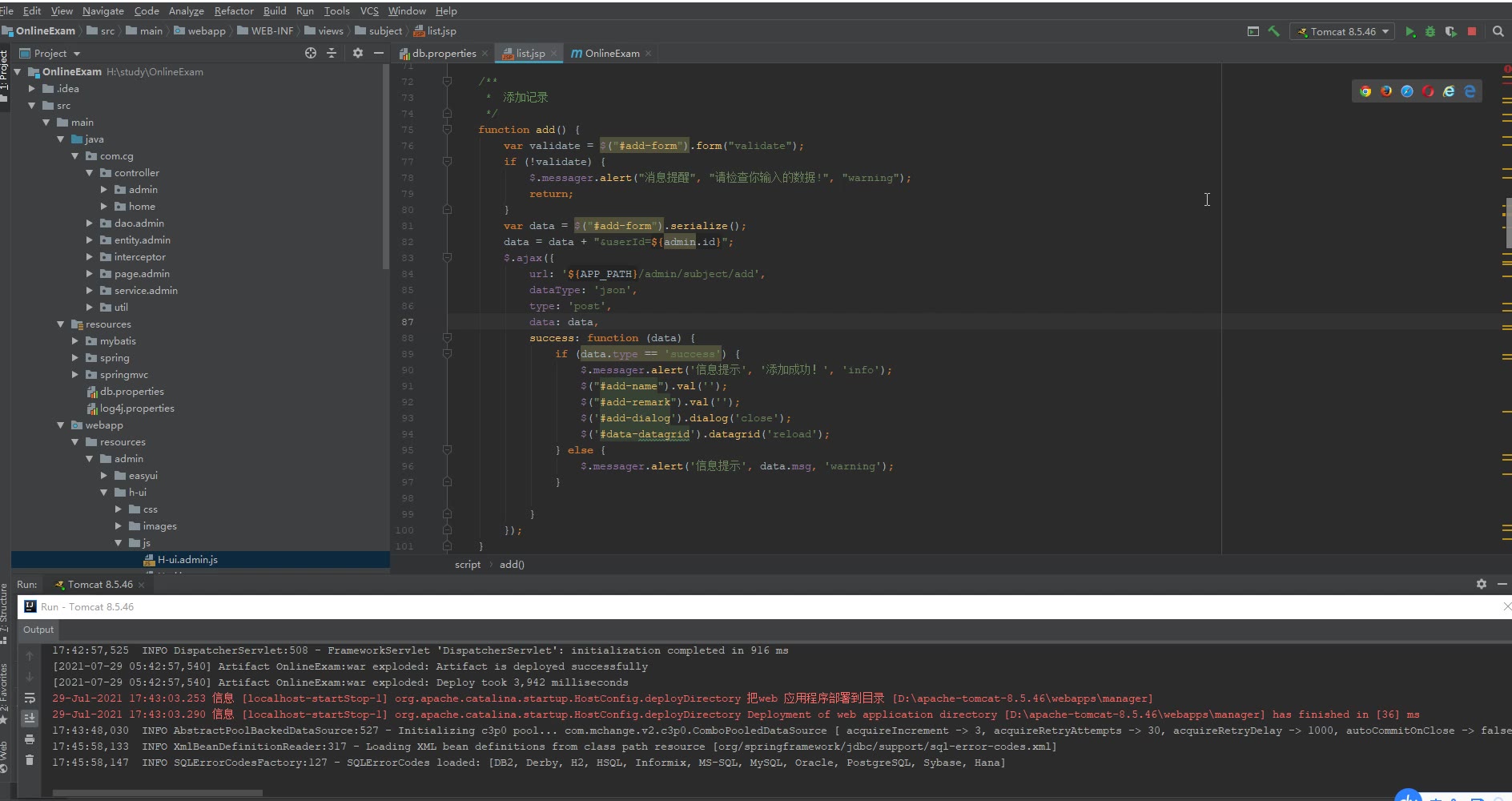Toggle fold marker at line 75

447,130
